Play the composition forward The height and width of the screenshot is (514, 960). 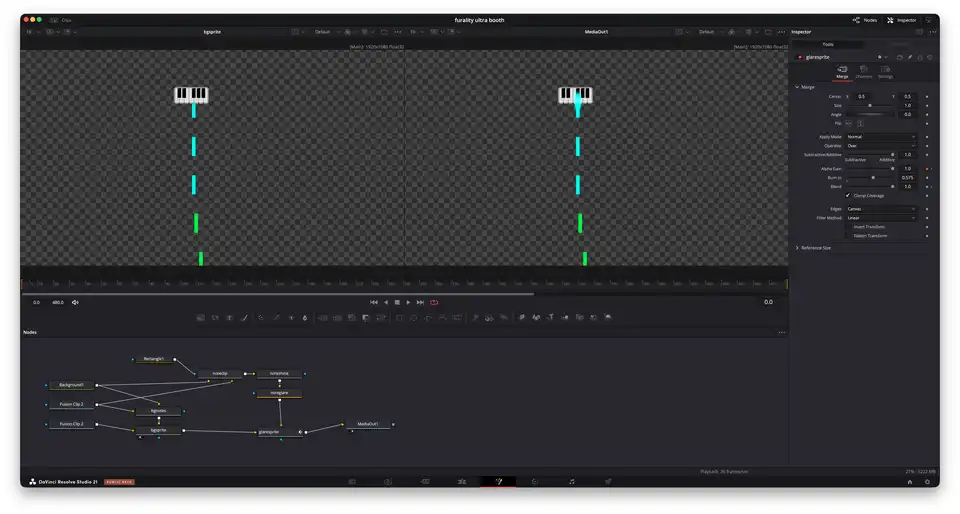pyautogui.click(x=408, y=302)
